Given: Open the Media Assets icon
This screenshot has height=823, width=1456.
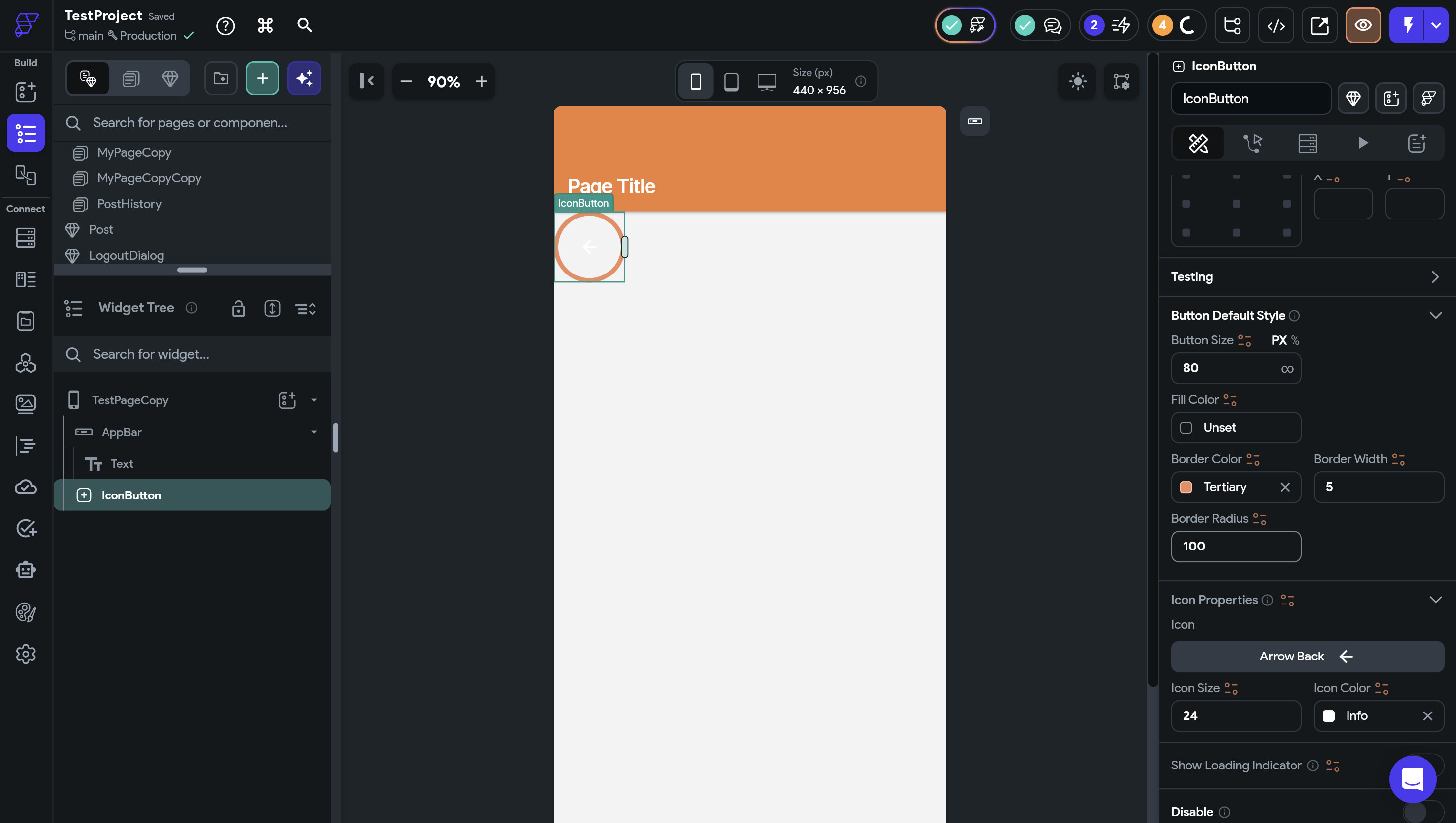Looking at the screenshot, I should point(25,404).
